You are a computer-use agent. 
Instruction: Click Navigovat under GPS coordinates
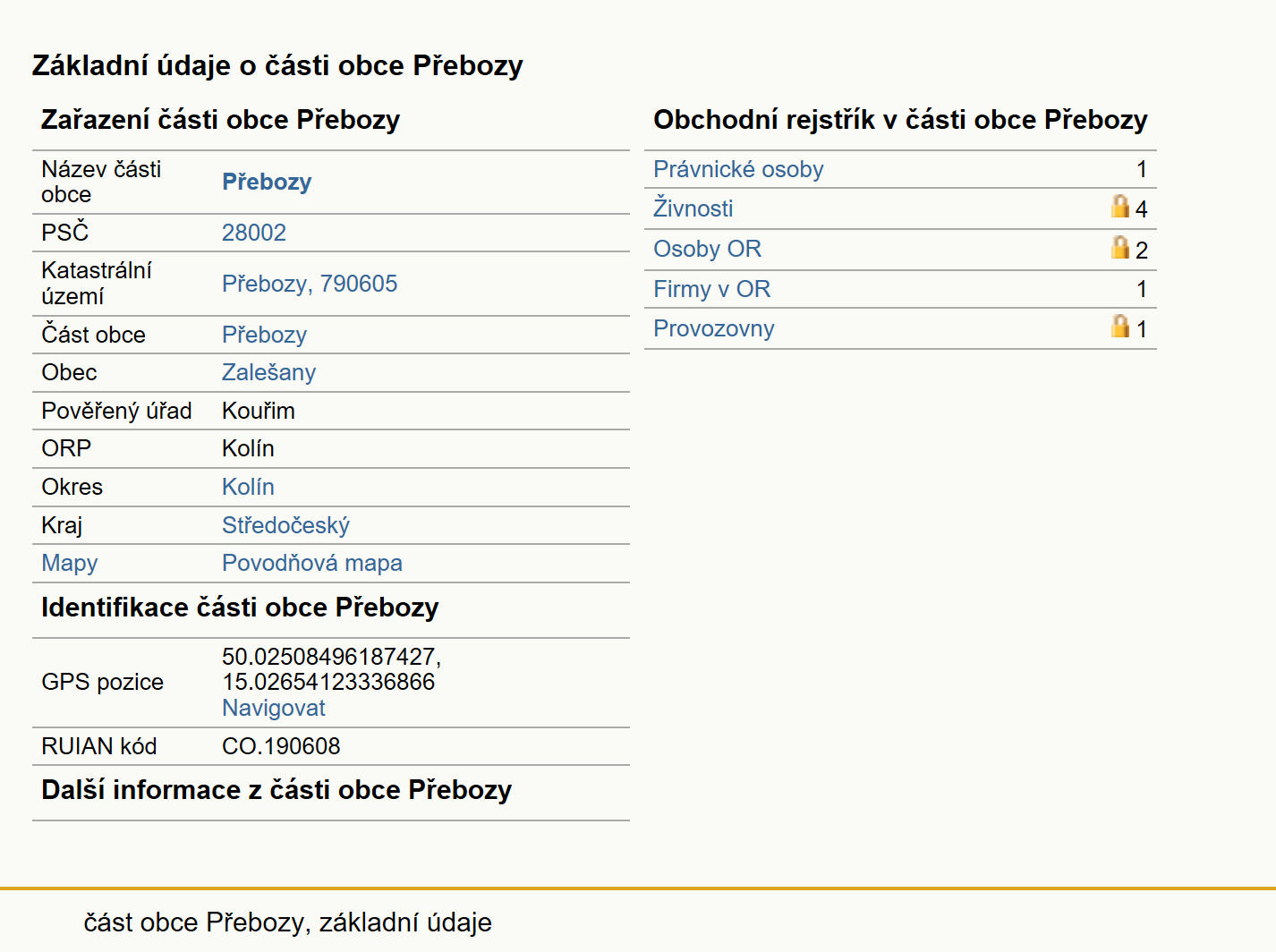[273, 708]
